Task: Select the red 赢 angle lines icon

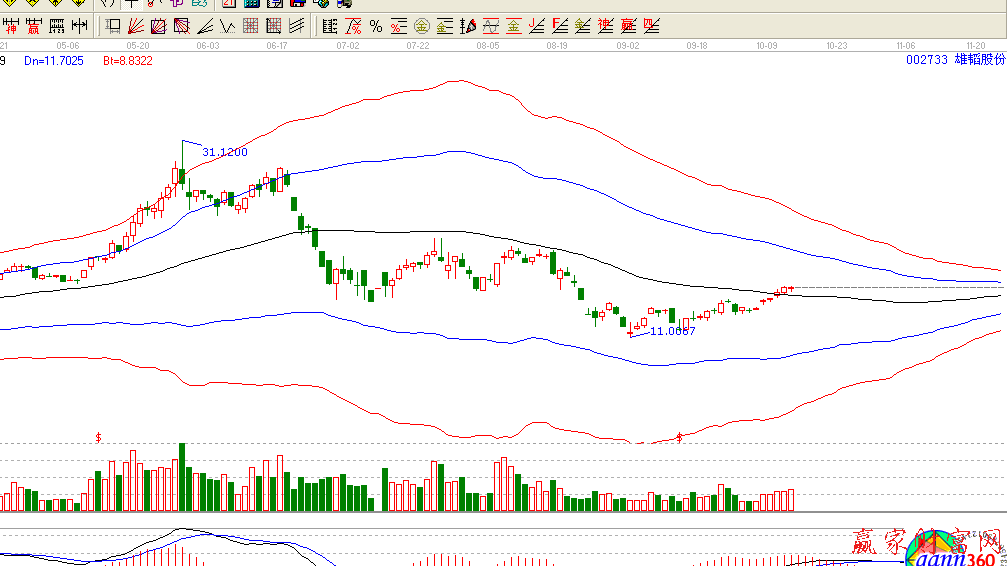Action: 628,26
